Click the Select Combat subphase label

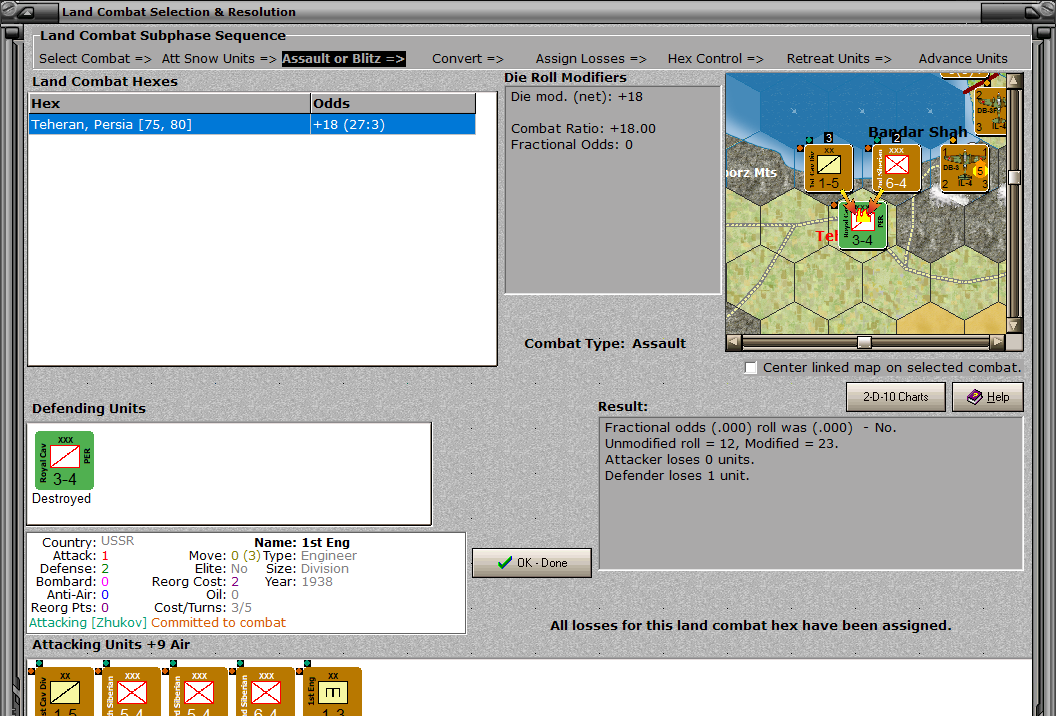click(95, 59)
